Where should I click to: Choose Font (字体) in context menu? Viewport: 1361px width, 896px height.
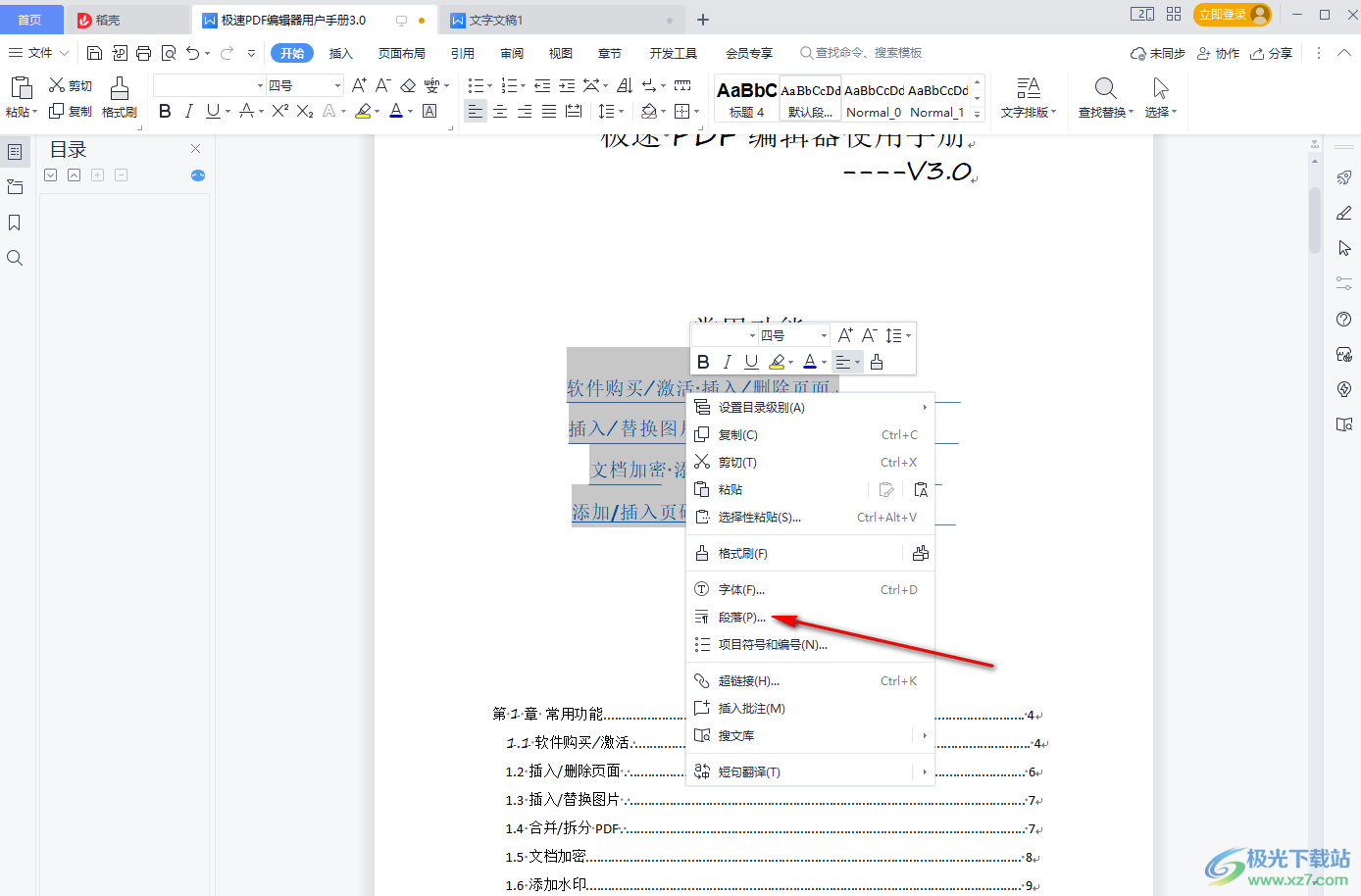pyautogui.click(x=810, y=590)
